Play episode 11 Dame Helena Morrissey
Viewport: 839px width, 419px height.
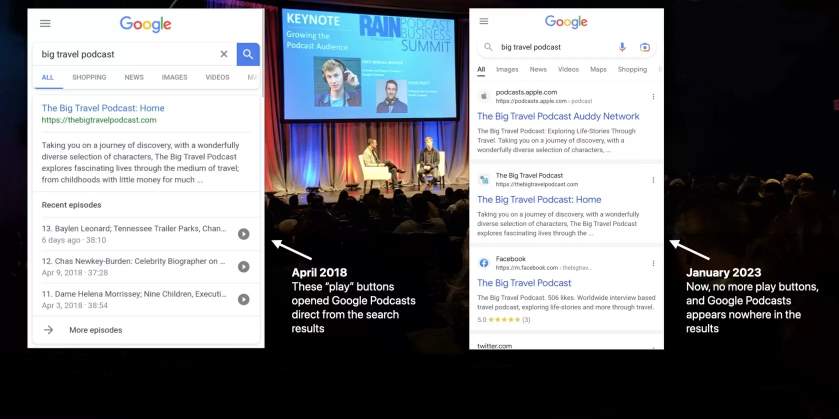click(x=243, y=299)
